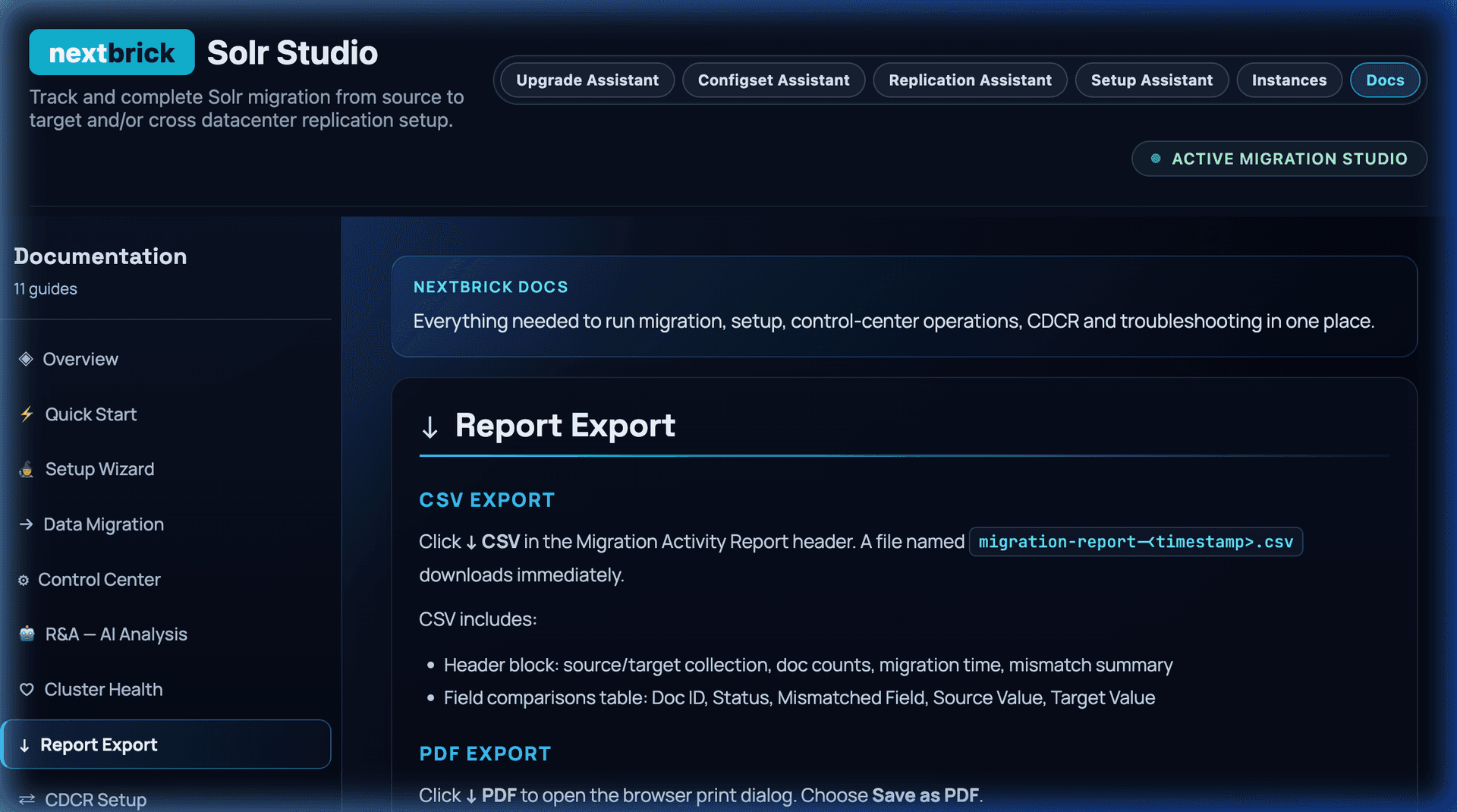Image resolution: width=1457 pixels, height=812 pixels.
Task: Click the Active Migration Studio status dot
Action: point(1156,159)
